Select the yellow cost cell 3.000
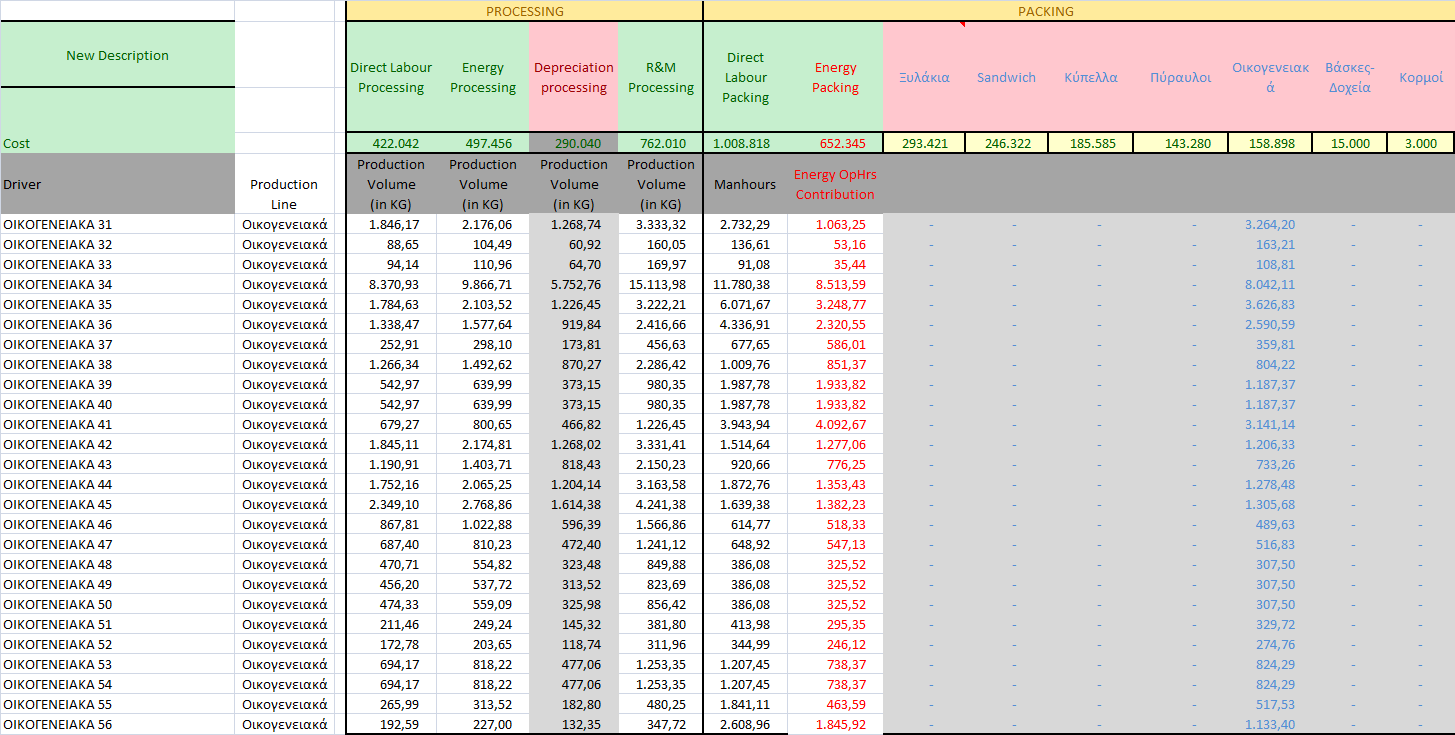Image resolution: width=1455 pixels, height=735 pixels. point(1421,143)
